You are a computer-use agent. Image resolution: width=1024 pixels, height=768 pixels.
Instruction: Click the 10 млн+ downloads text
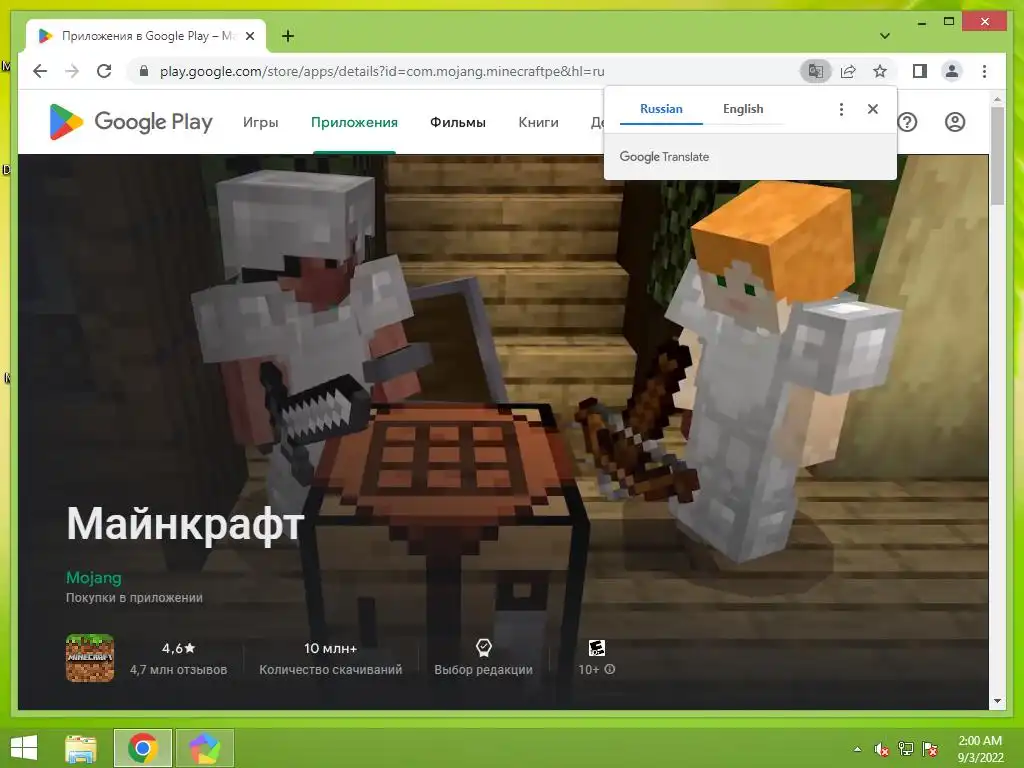[330, 648]
